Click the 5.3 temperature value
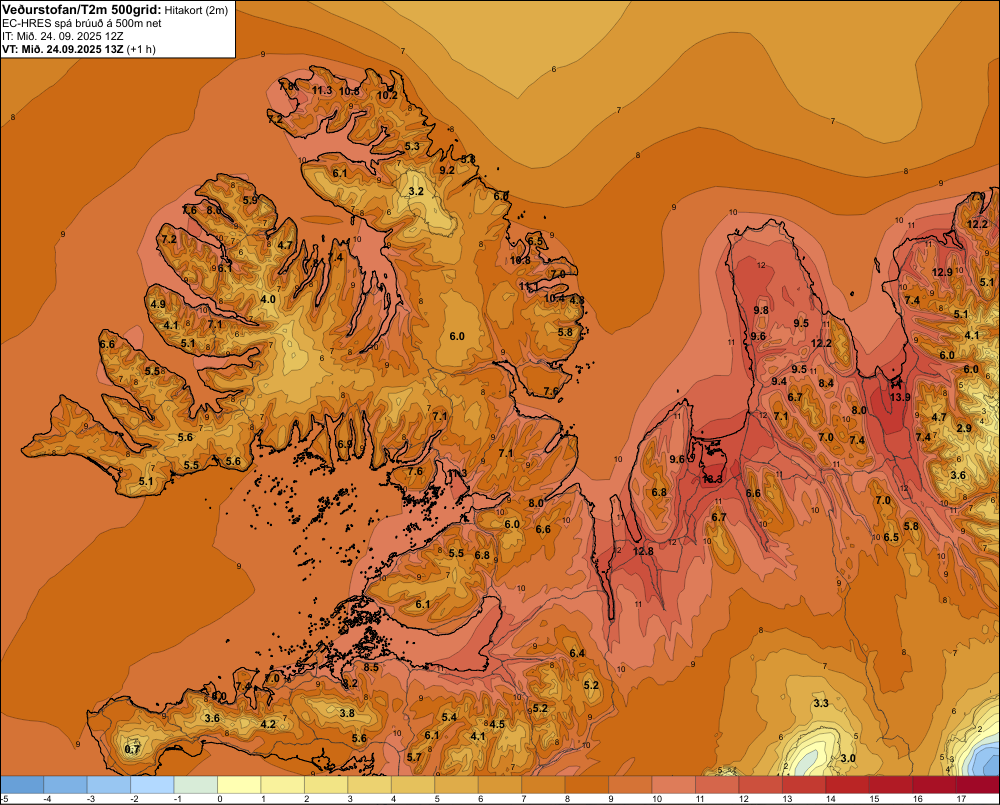The image size is (1000, 805). [412, 146]
